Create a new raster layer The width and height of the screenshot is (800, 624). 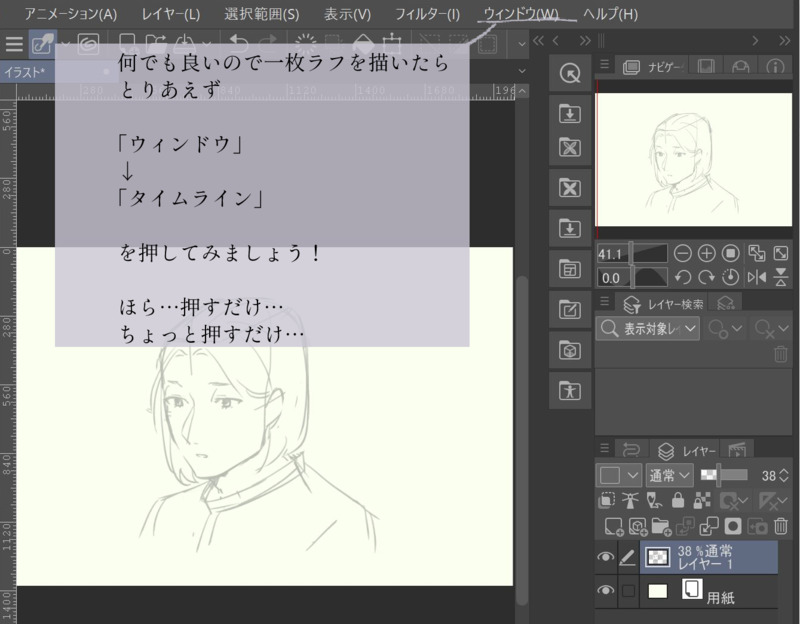(x=613, y=526)
